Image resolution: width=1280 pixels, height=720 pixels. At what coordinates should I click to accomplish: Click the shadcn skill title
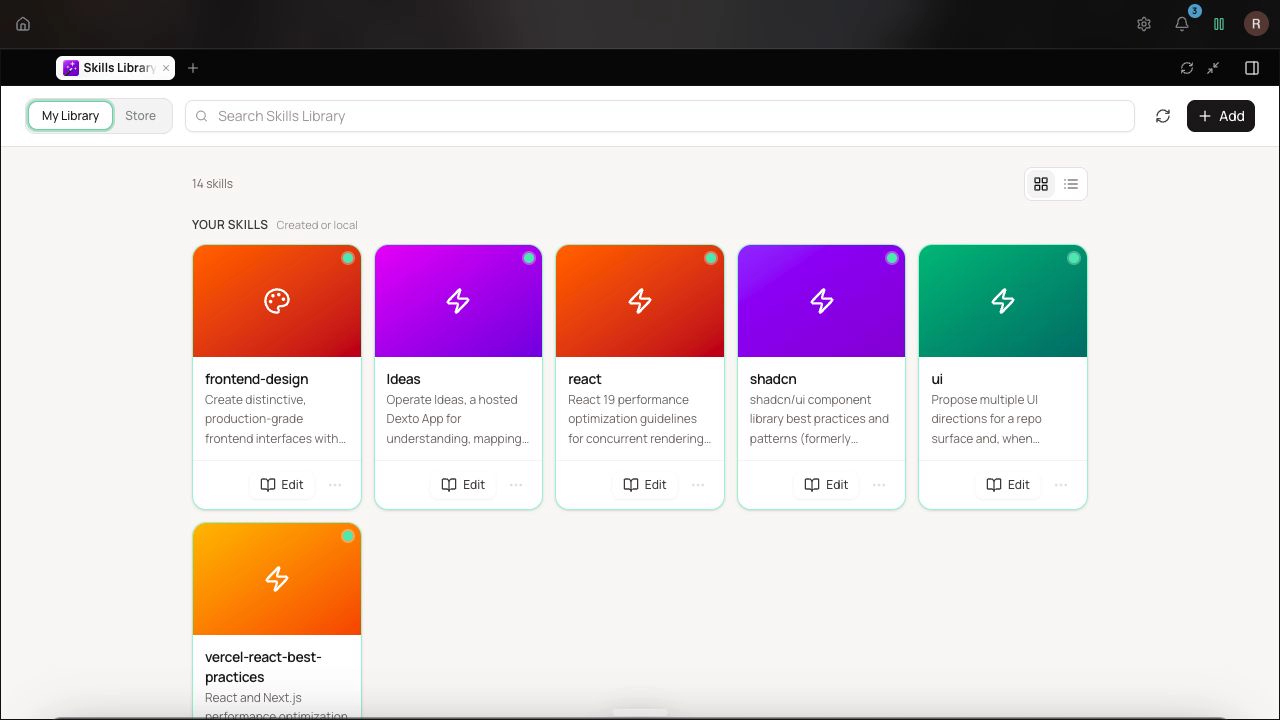pyautogui.click(x=773, y=379)
